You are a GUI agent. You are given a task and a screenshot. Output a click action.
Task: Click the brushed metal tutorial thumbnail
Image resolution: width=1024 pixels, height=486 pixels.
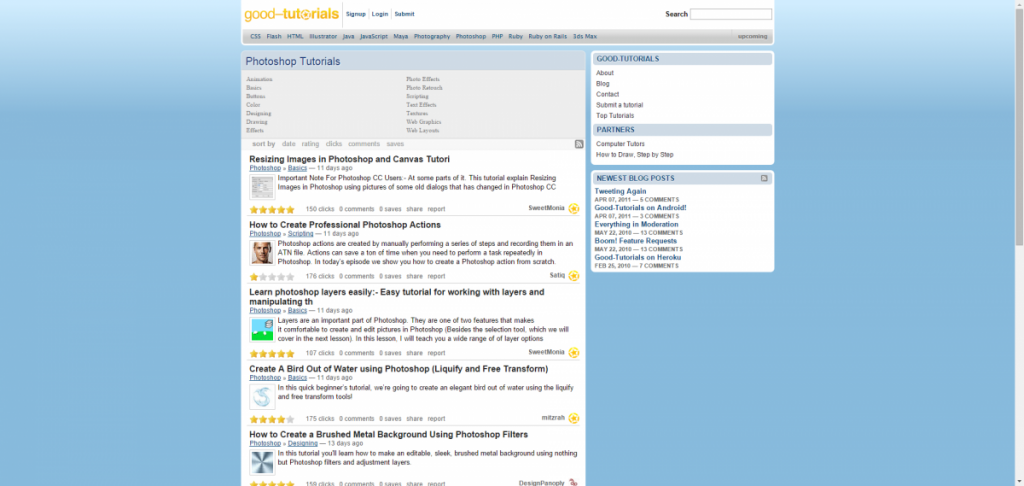coord(262,462)
